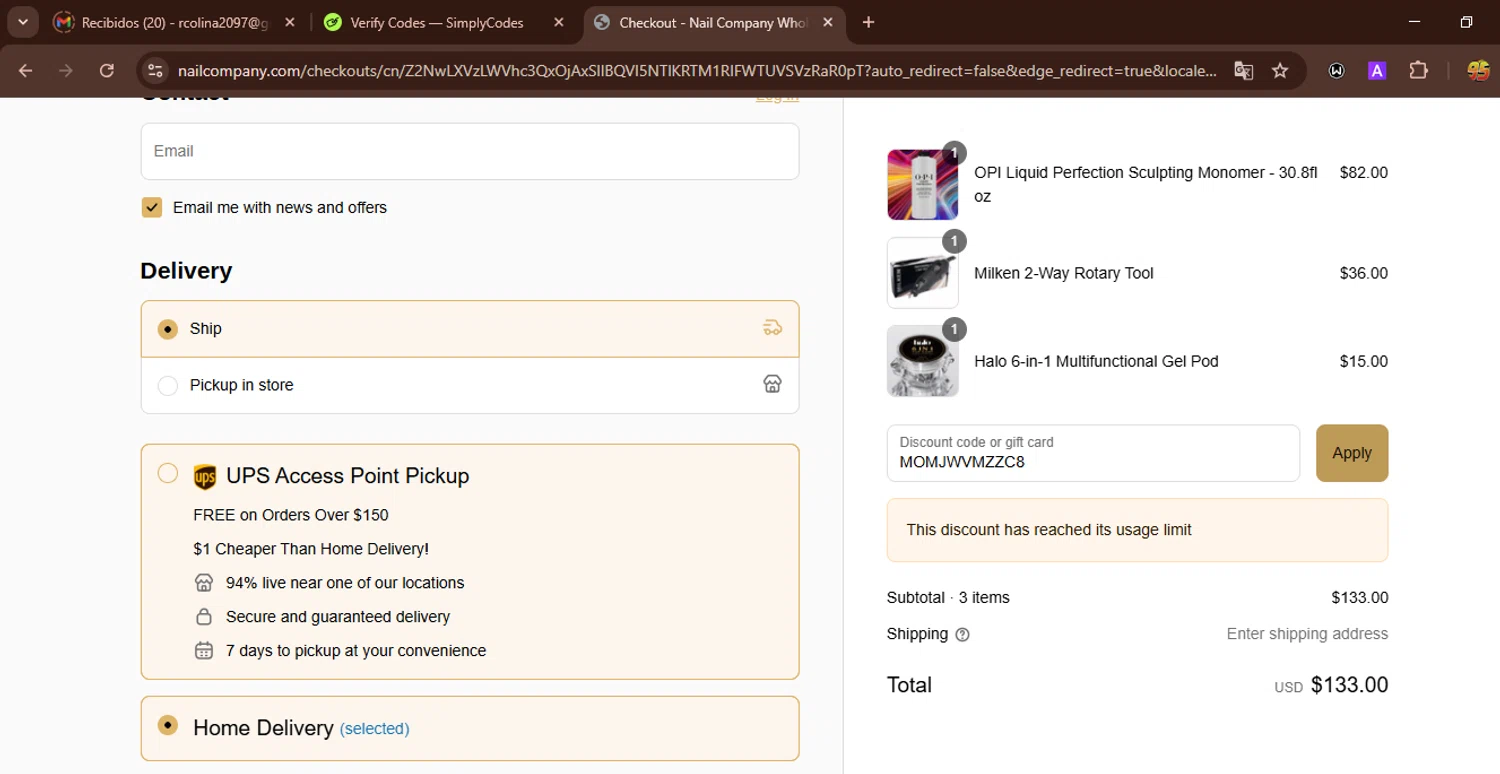Select the Home Delivery radio button
The image size is (1500, 774).
pyautogui.click(x=168, y=725)
